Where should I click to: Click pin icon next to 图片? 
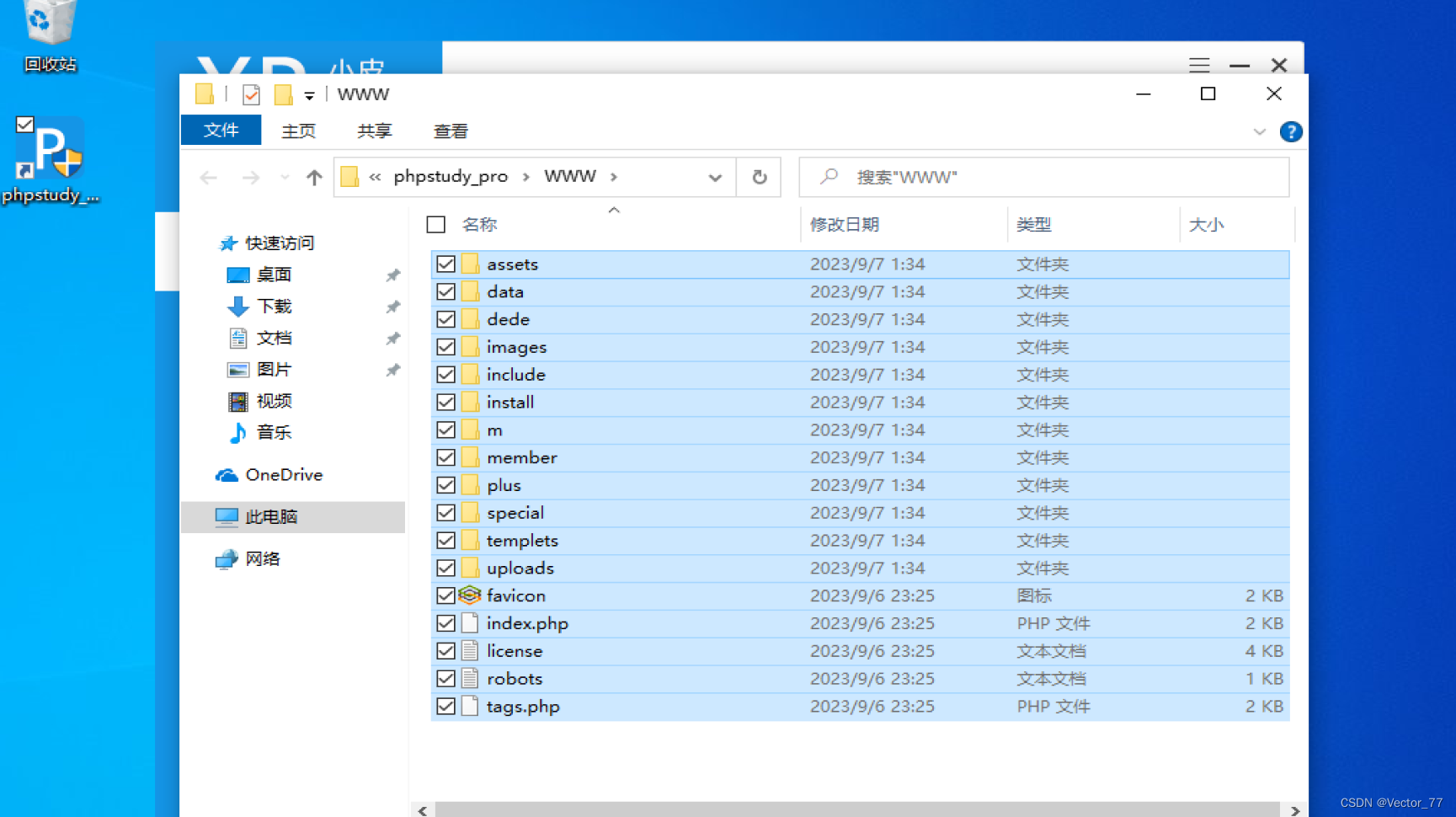point(392,370)
